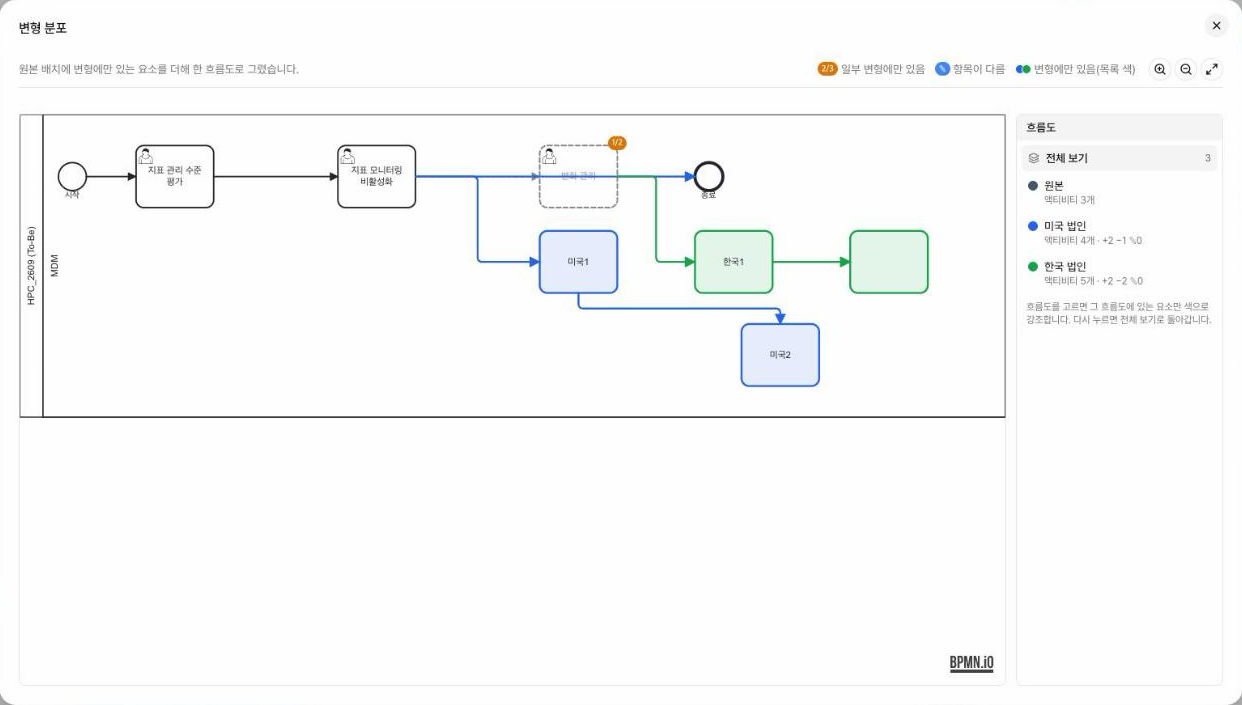1242x705 pixels.
Task: Click the orange 1/2 variant badge
Action: 617,143
